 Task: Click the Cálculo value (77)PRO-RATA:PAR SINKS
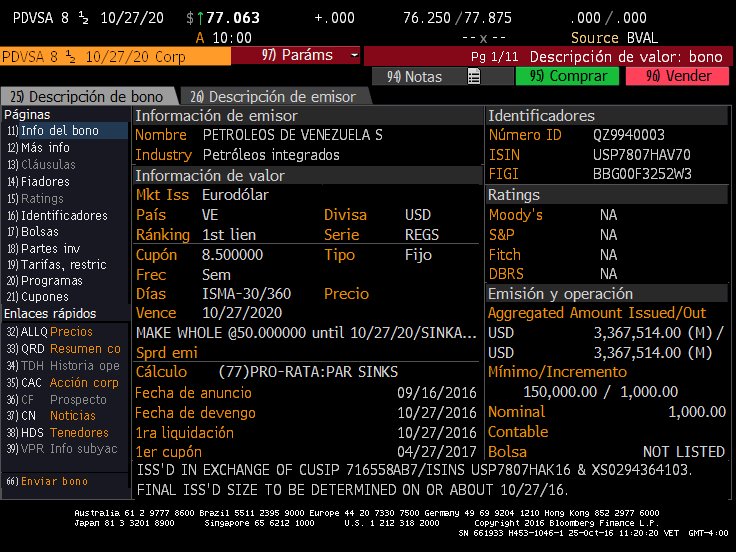click(x=308, y=372)
